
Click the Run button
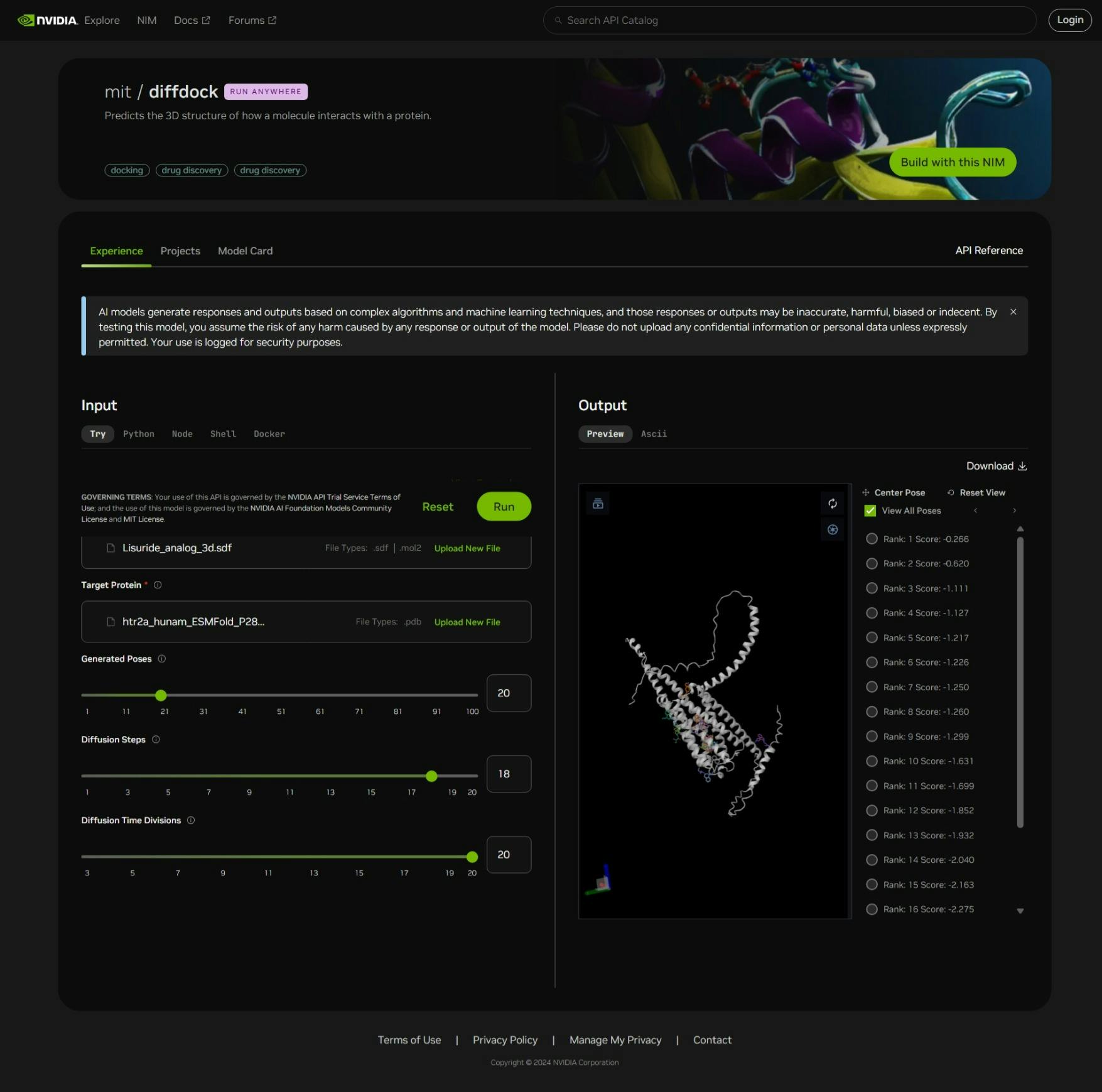point(504,506)
